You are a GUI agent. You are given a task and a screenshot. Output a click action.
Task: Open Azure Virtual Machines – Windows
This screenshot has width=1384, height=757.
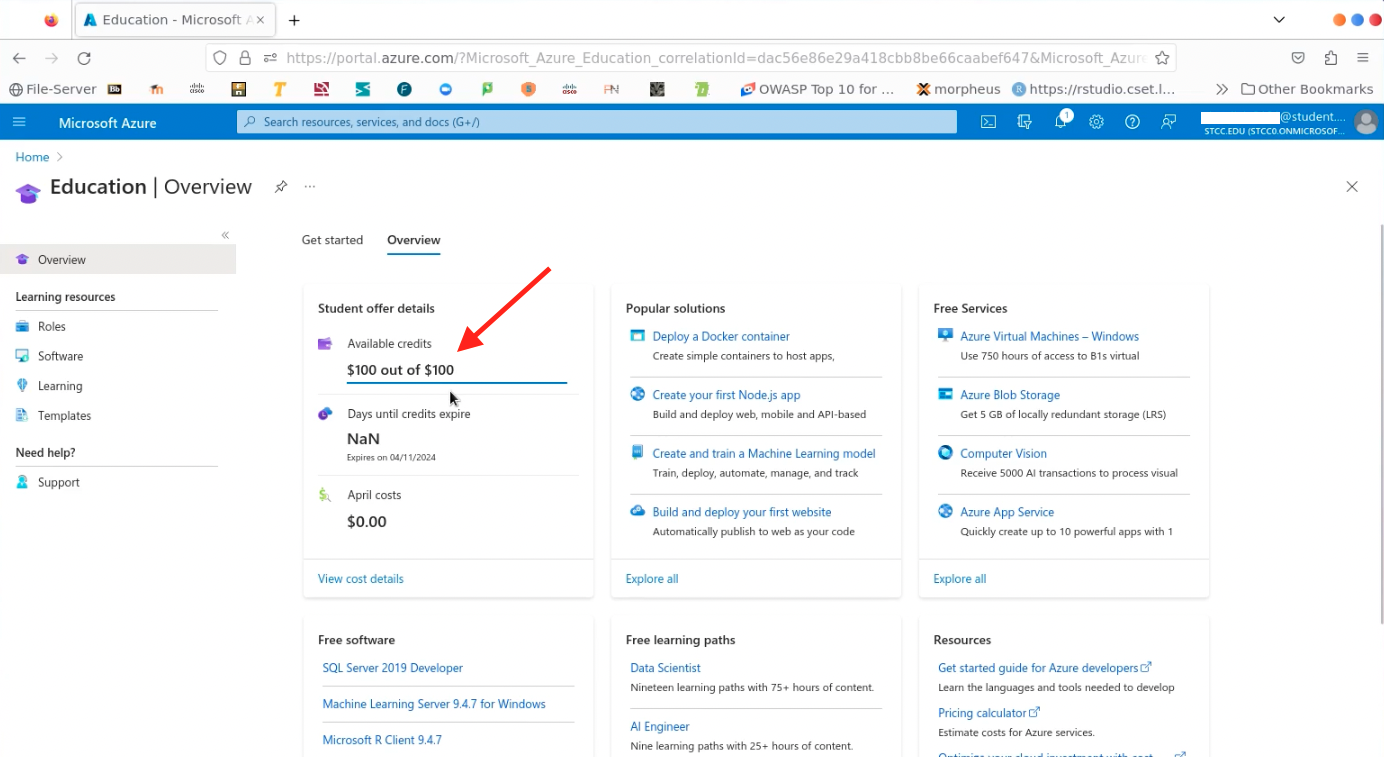(1049, 337)
